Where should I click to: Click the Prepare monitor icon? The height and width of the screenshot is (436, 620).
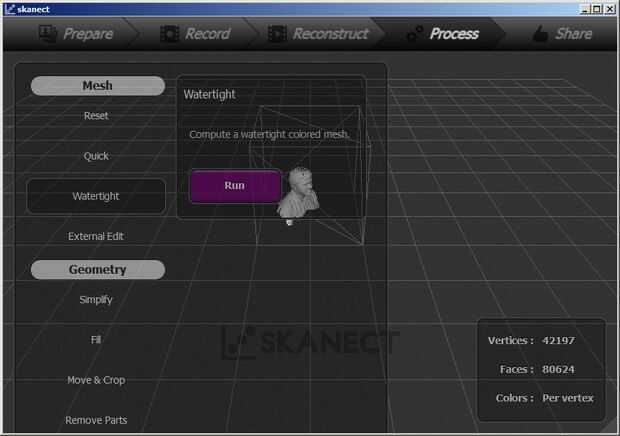48,34
